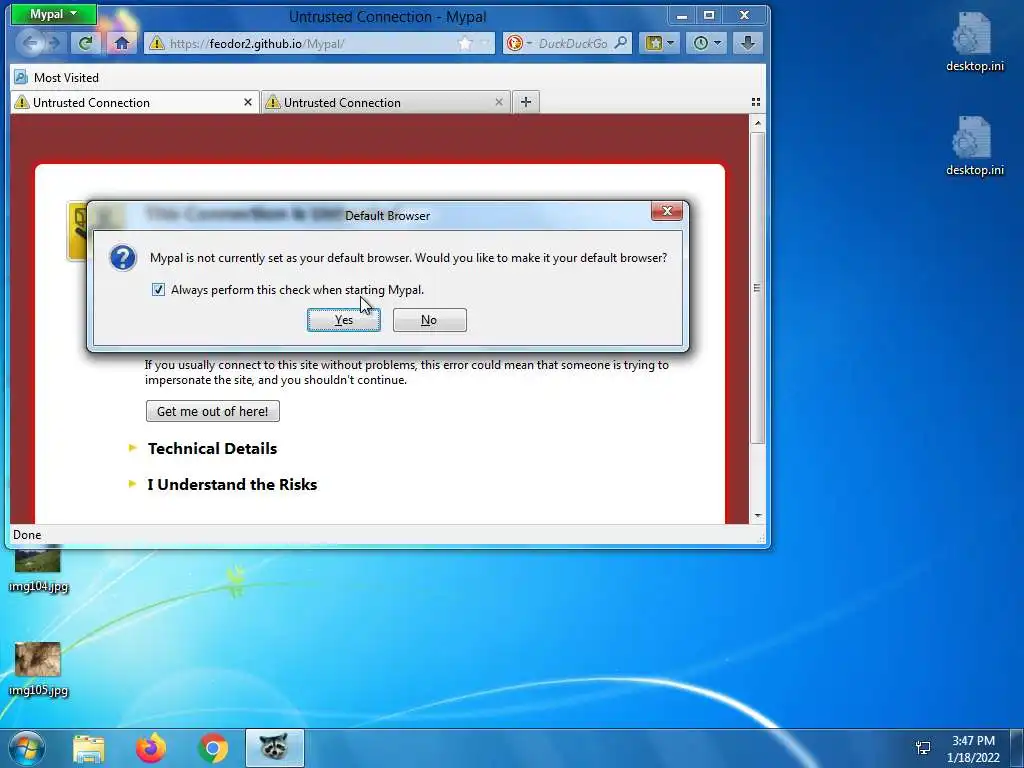Select the img105.jpg desktop thumbnail
This screenshot has height=768, width=1024.
coord(39,669)
